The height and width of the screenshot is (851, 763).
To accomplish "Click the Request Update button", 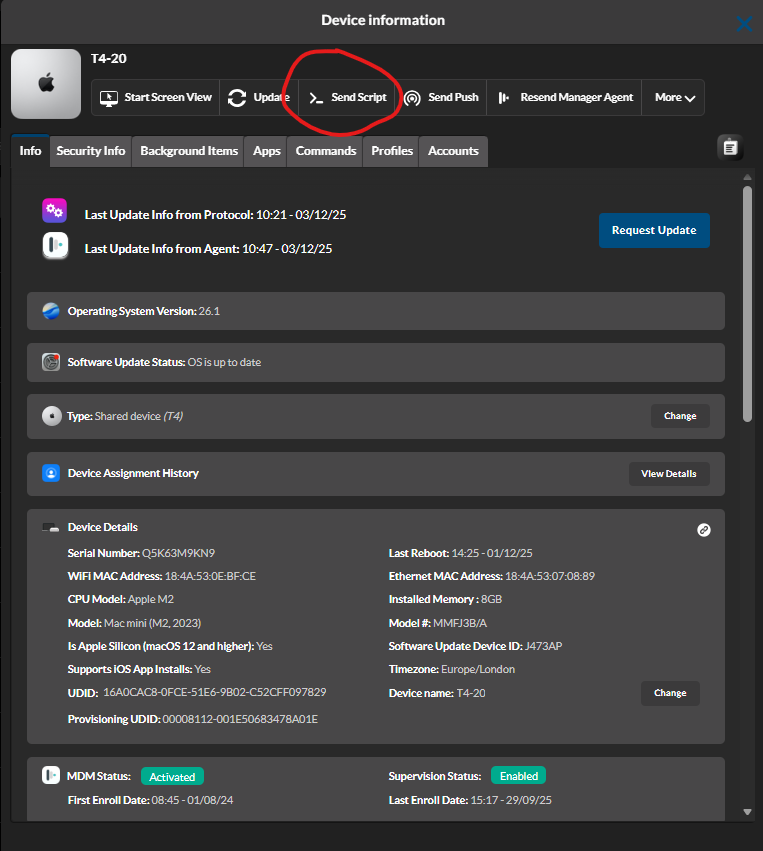I will (x=654, y=230).
